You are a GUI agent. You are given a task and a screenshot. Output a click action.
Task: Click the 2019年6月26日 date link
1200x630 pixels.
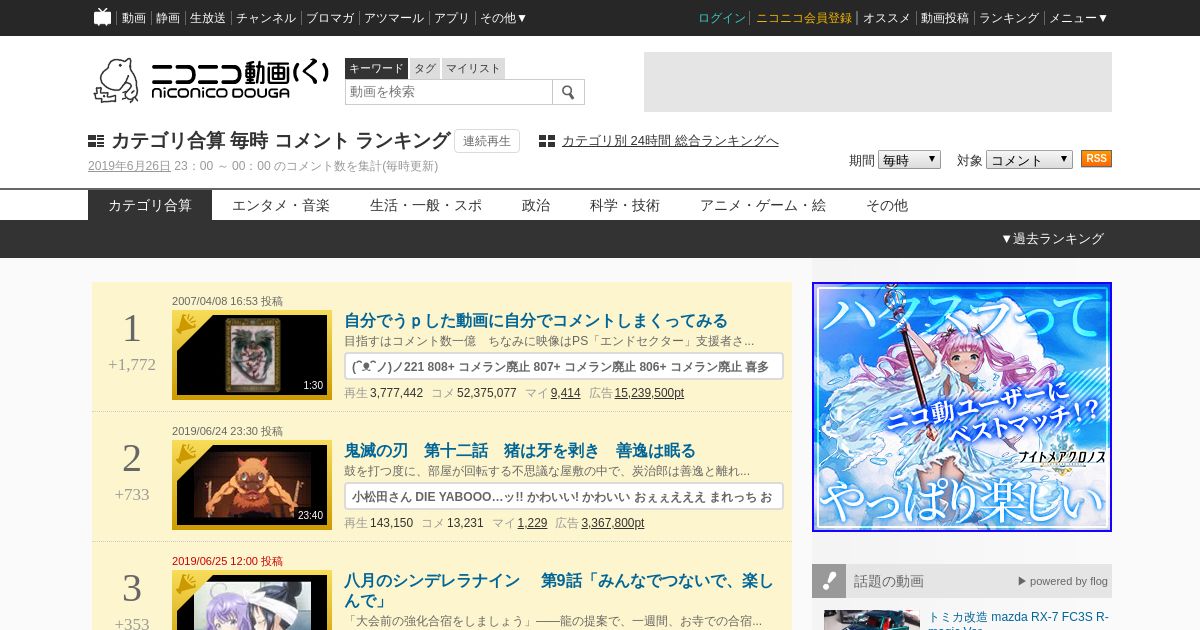[x=129, y=166]
